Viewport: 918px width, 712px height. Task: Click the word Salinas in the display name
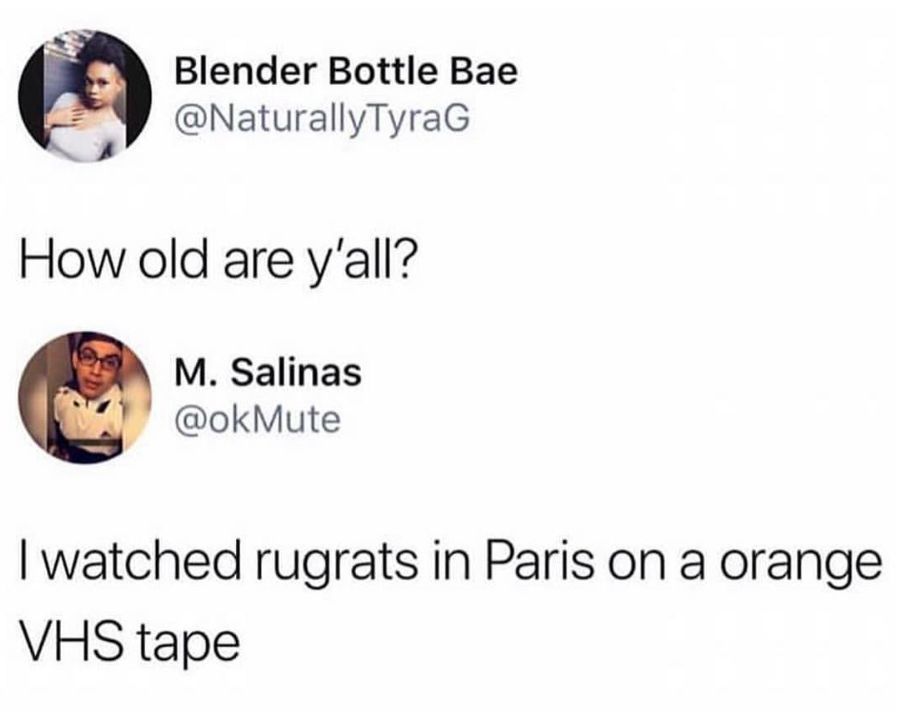(x=296, y=373)
